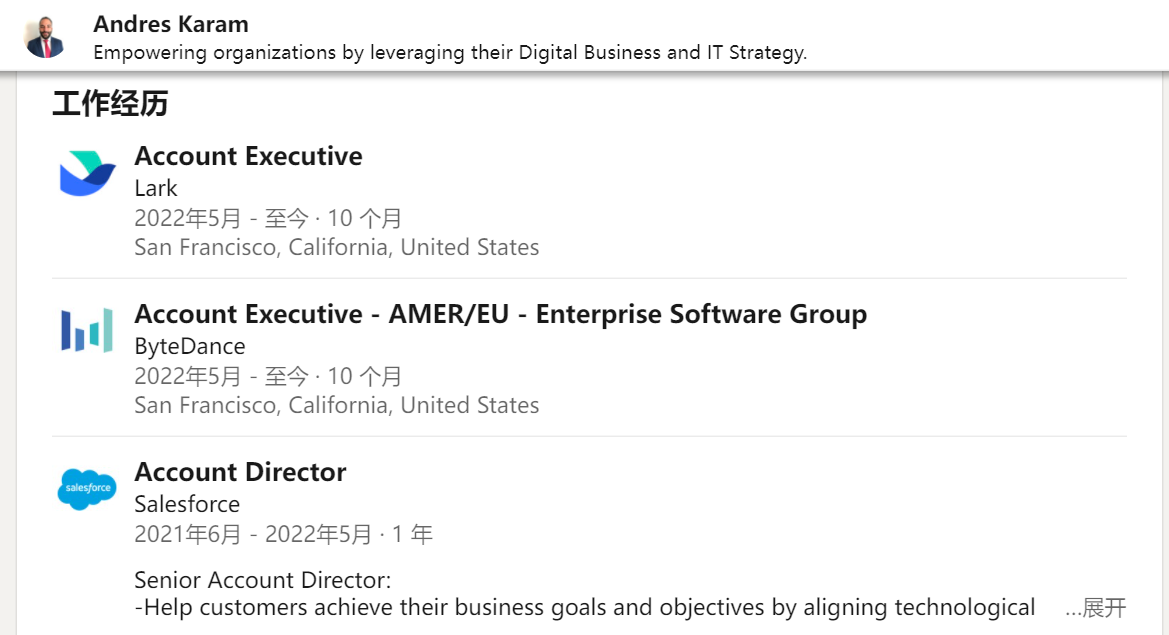The width and height of the screenshot is (1169, 635).
Task: Click the 工作经历 section heading
Action: coord(110,104)
